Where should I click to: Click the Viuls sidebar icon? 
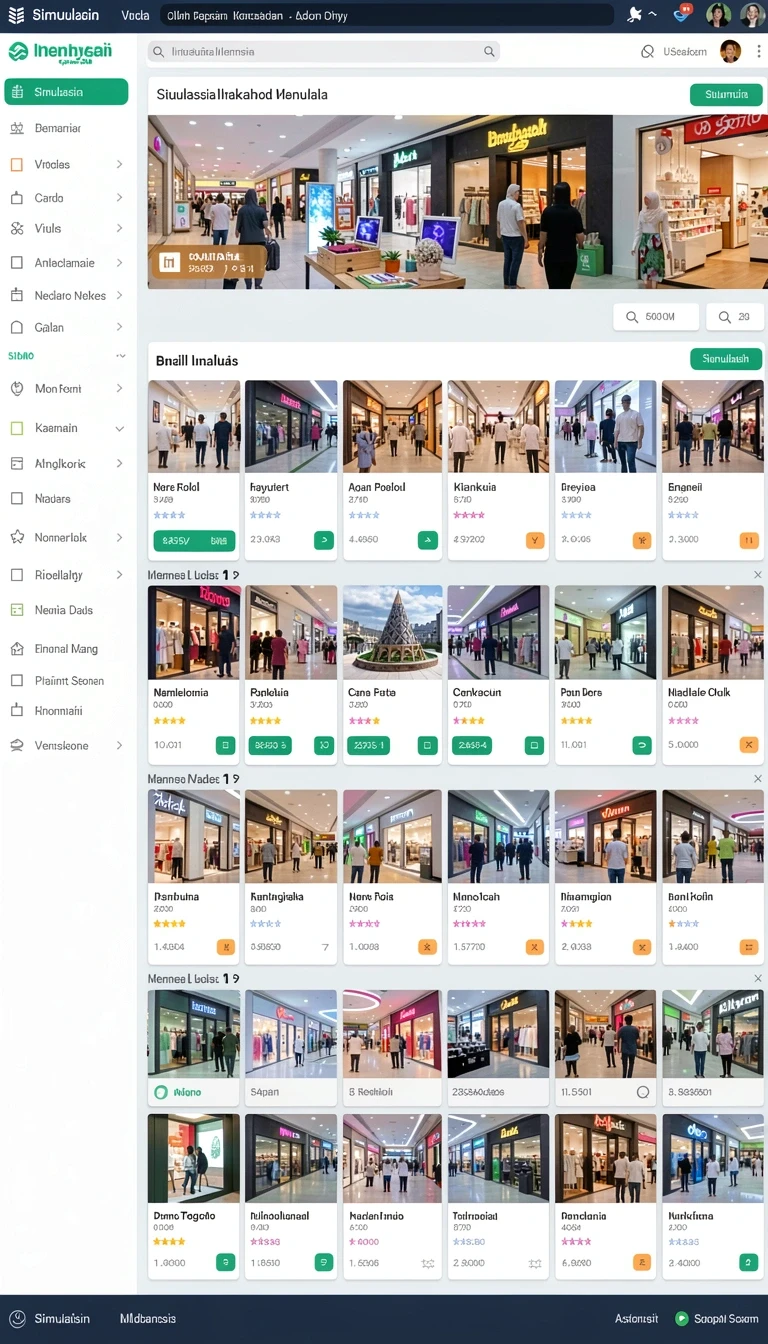tap(16, 228)
